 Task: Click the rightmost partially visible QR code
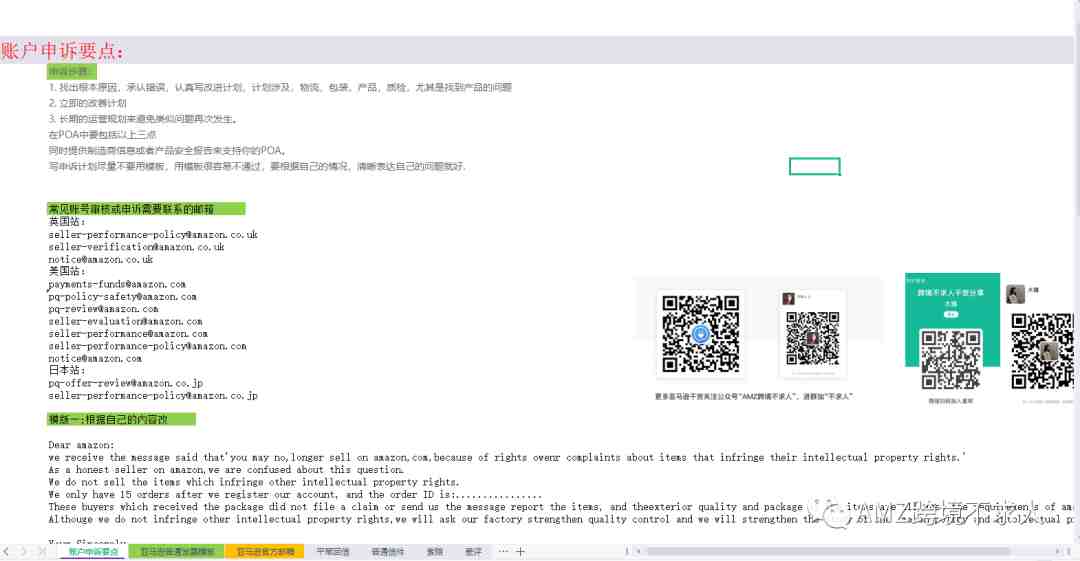1042,350
